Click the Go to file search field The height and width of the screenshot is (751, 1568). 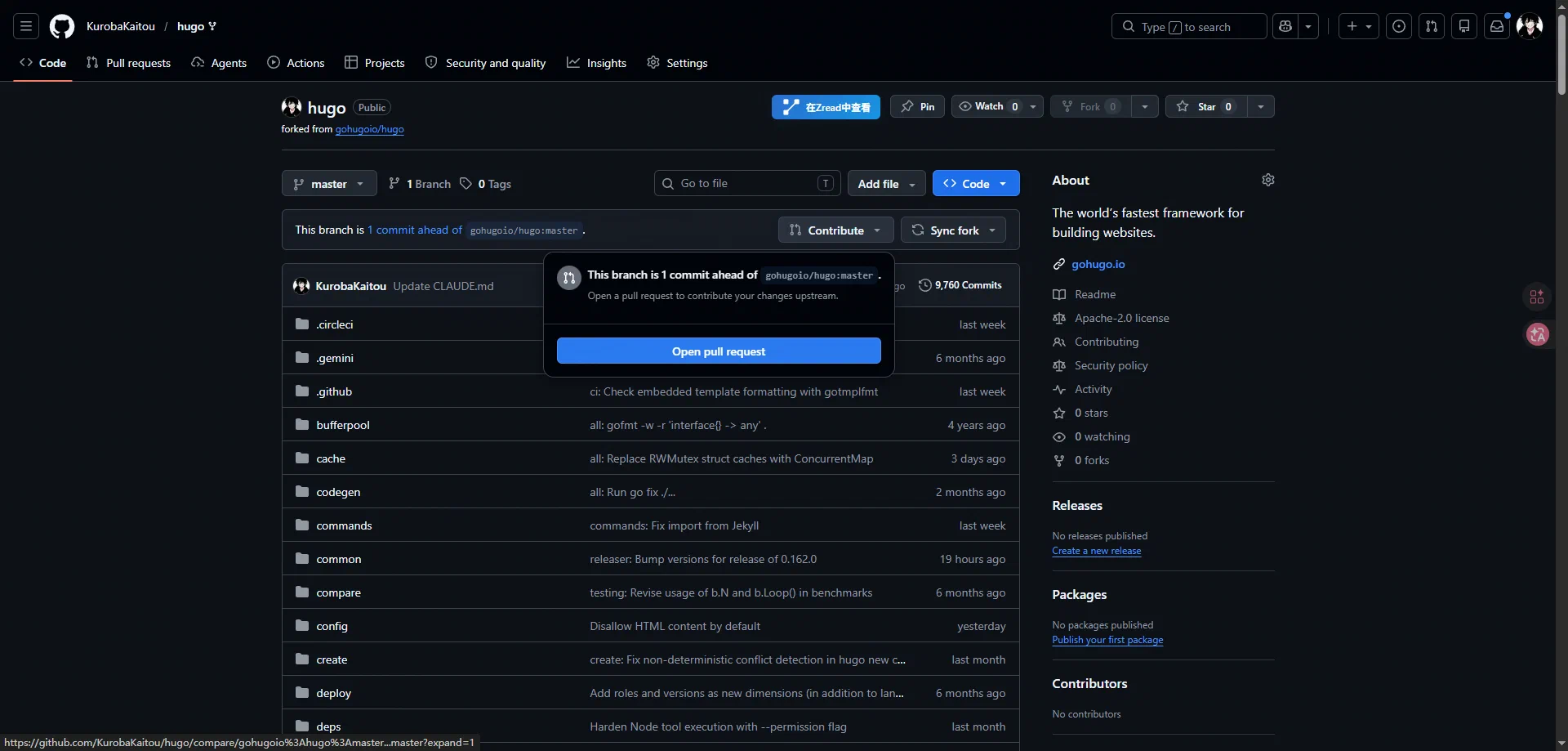pos(747,183)
